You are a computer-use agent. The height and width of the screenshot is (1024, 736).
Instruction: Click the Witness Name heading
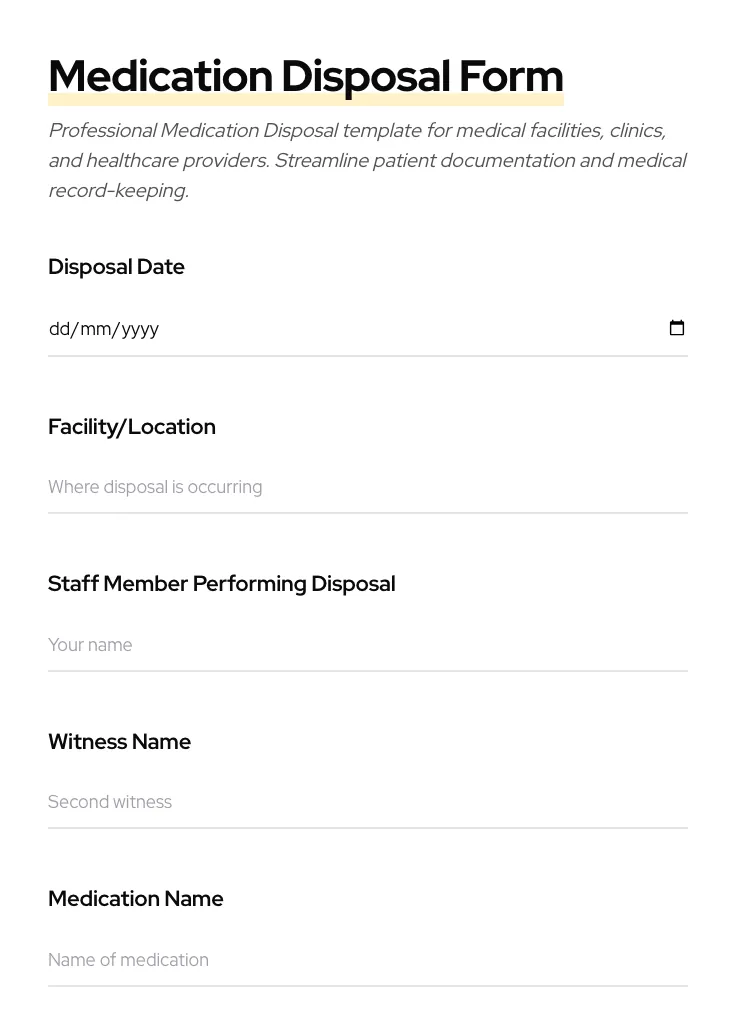pos(119,742)
